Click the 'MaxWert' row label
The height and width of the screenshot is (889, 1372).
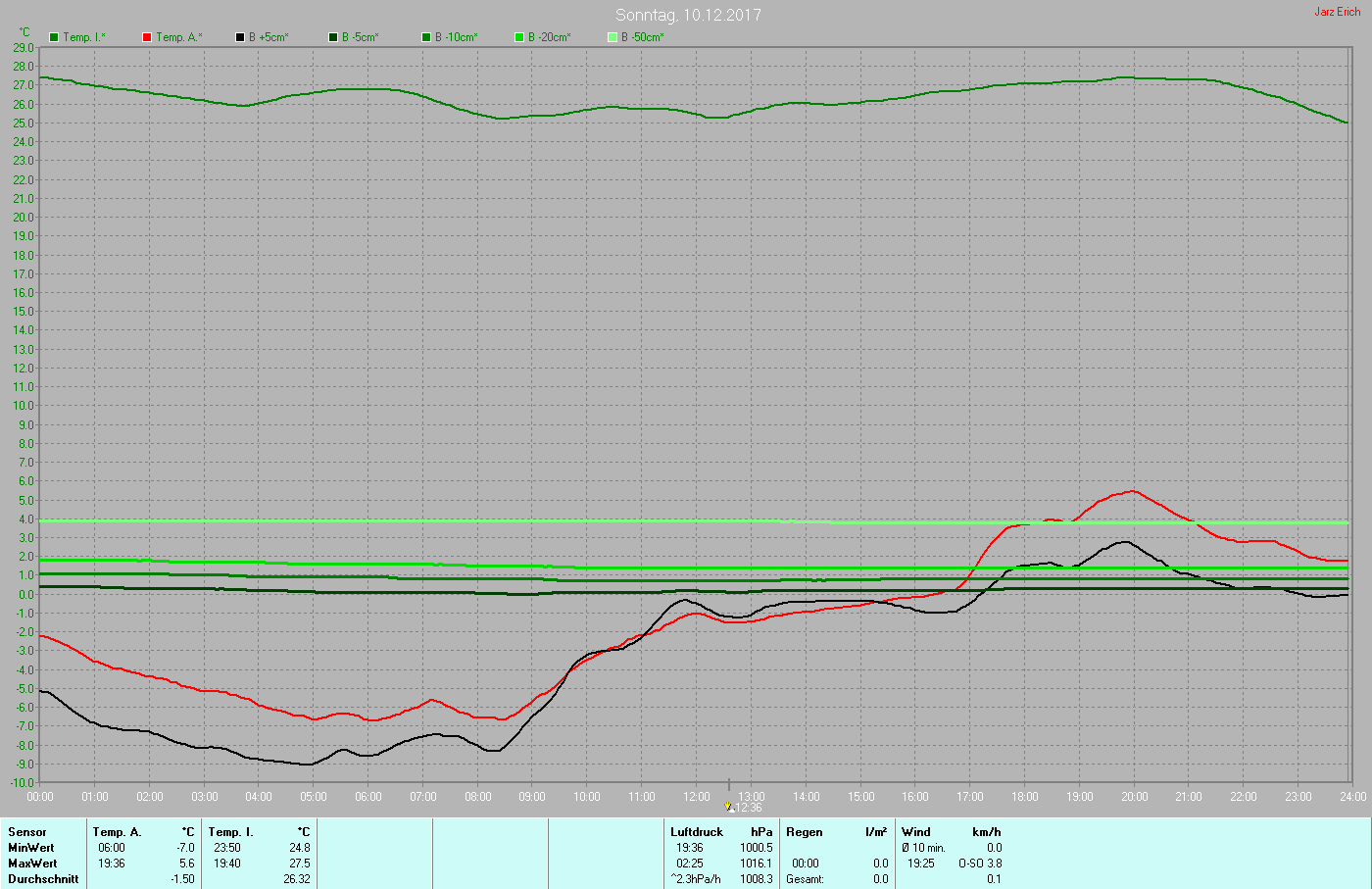[32, 864]
